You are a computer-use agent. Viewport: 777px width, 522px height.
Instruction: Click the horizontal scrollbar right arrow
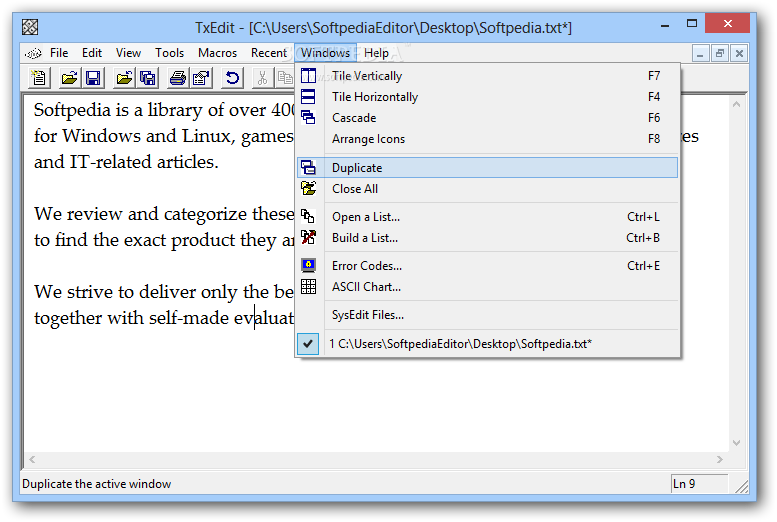point(720,460)
